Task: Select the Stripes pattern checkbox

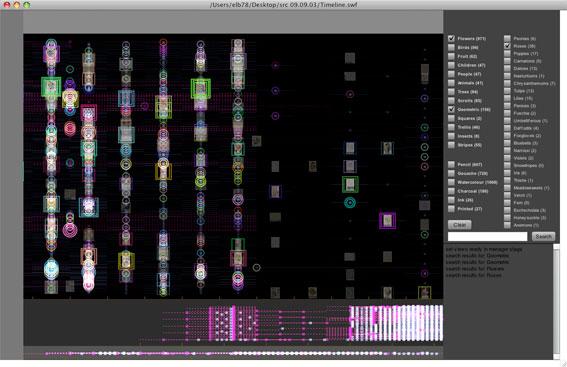Action: coord(451,145)
